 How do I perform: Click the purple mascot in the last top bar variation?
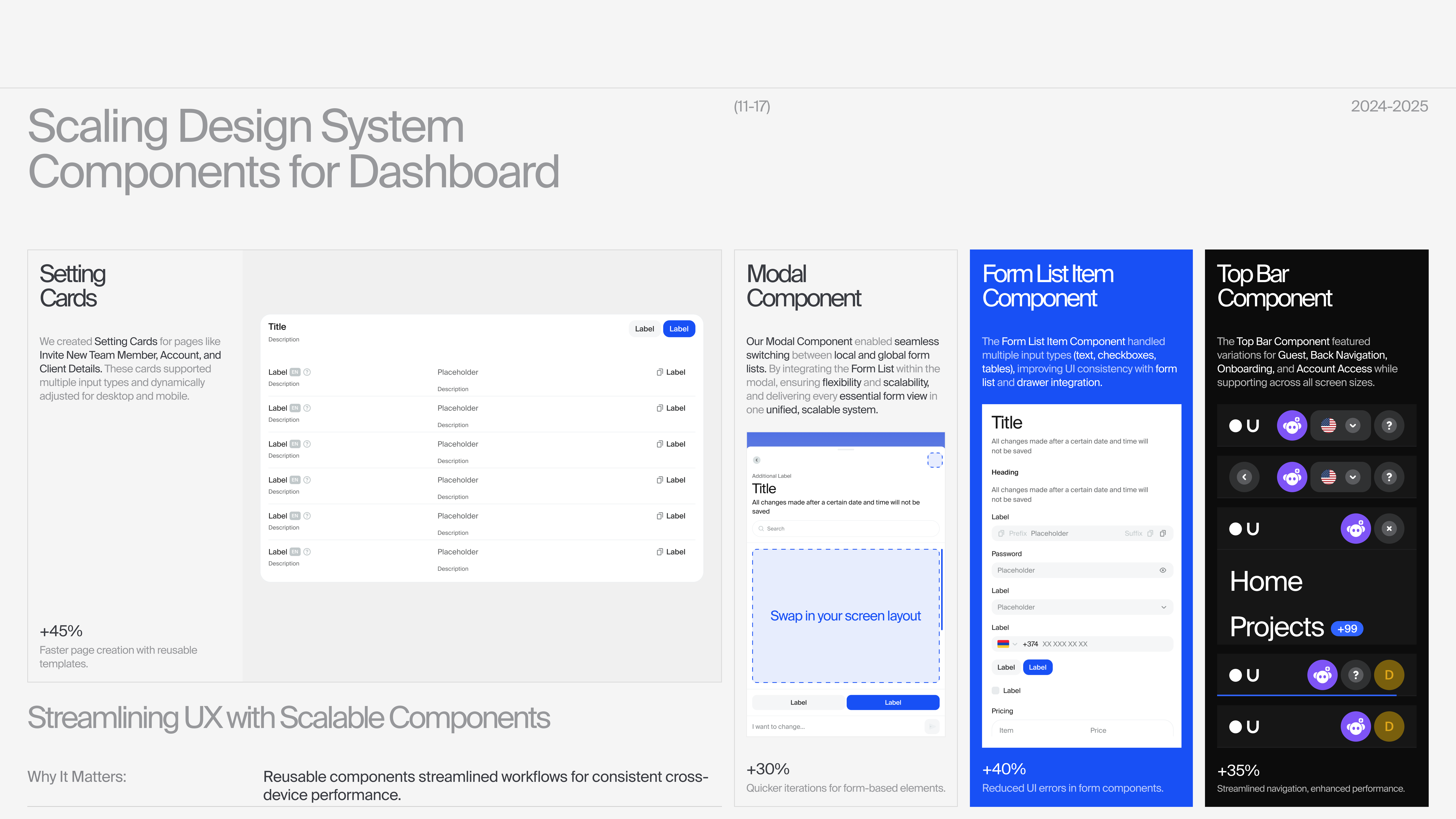tap(1356, 726)
